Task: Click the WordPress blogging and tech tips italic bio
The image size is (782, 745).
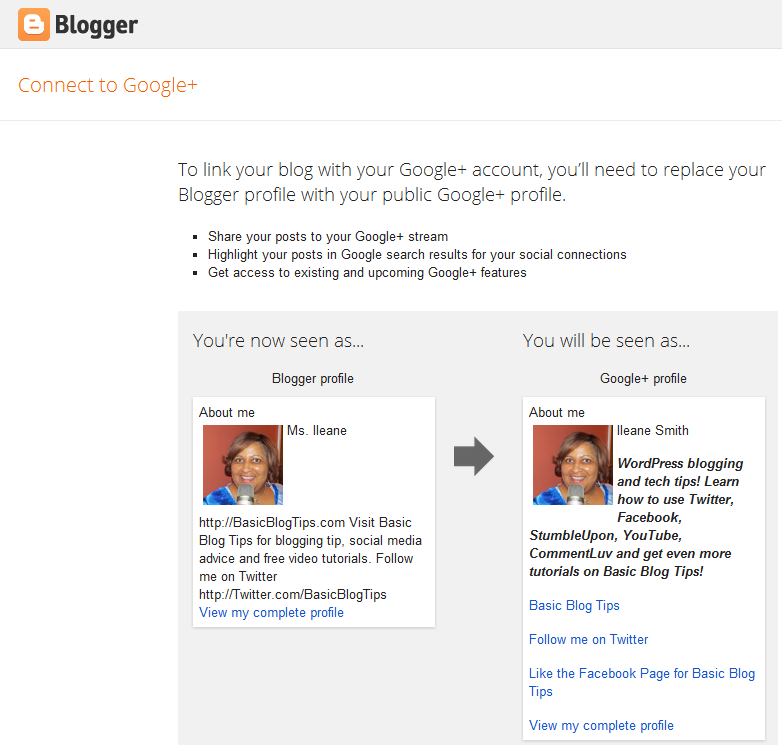Action: (636, 517)
